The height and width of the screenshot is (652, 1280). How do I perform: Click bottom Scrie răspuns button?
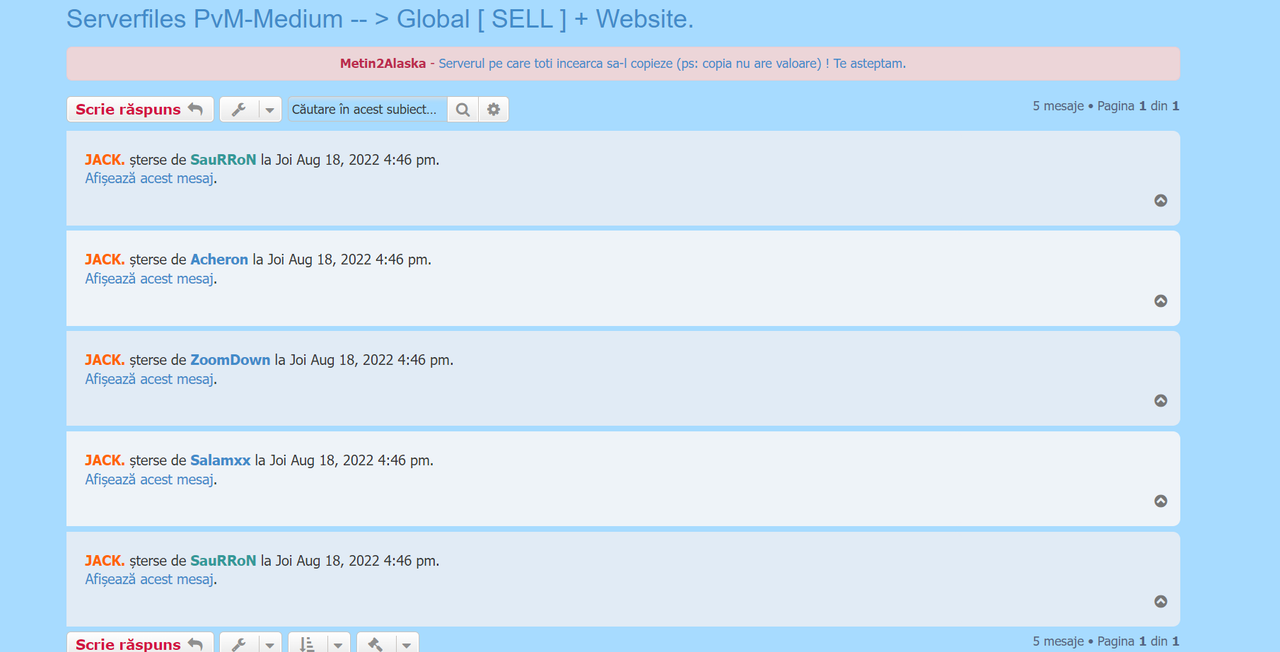coord(140,643)
